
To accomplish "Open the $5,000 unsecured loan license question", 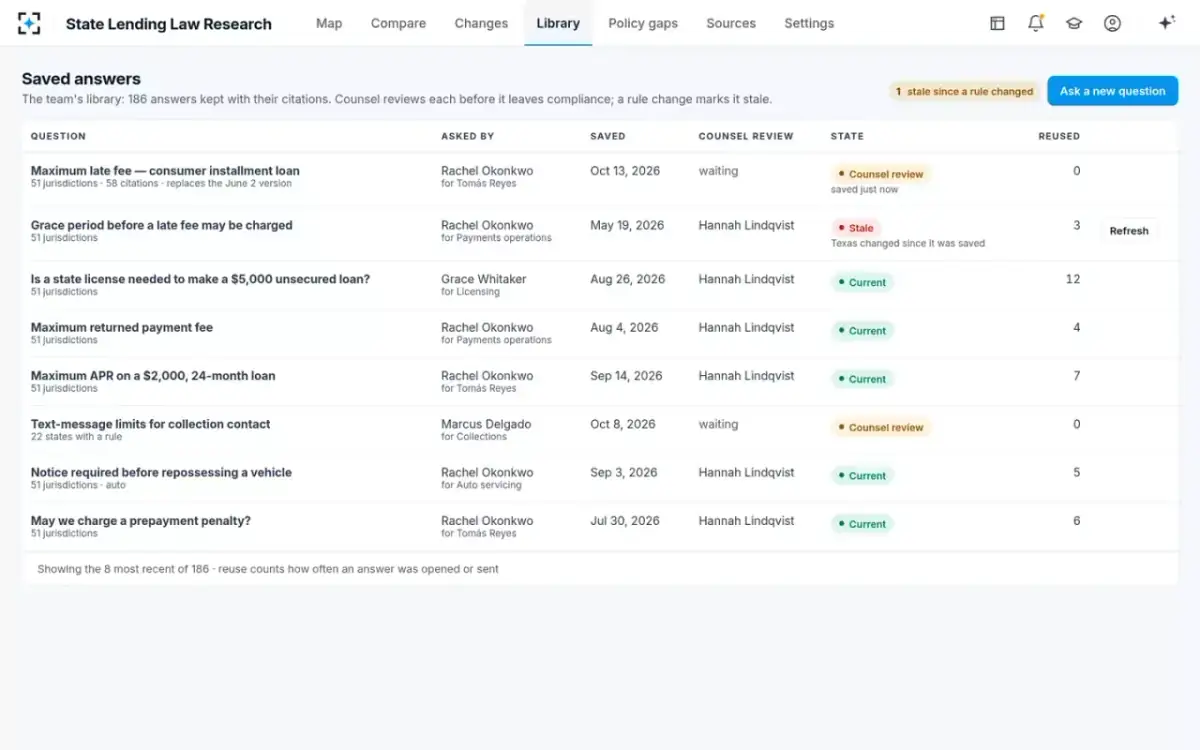I will (x=200, y=279).
